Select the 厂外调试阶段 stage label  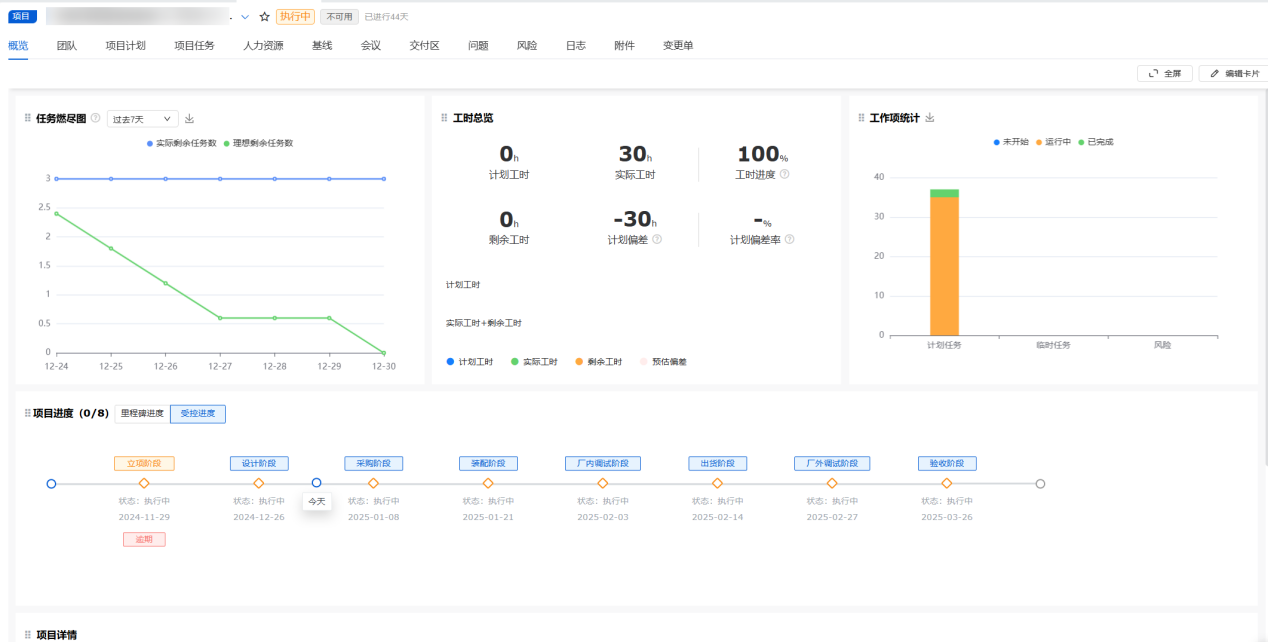(832, 464)
